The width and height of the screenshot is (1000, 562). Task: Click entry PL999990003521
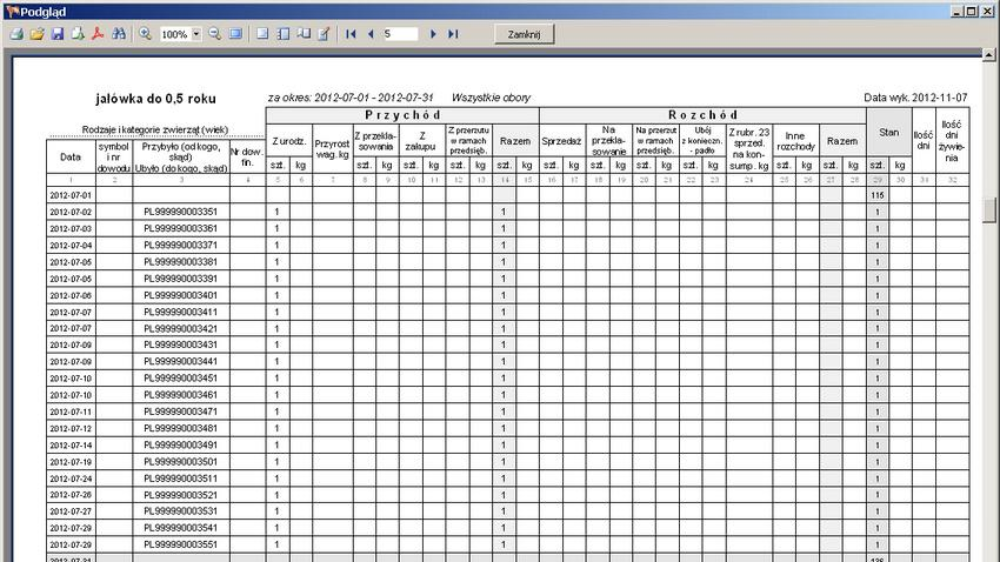click(181, 494)
